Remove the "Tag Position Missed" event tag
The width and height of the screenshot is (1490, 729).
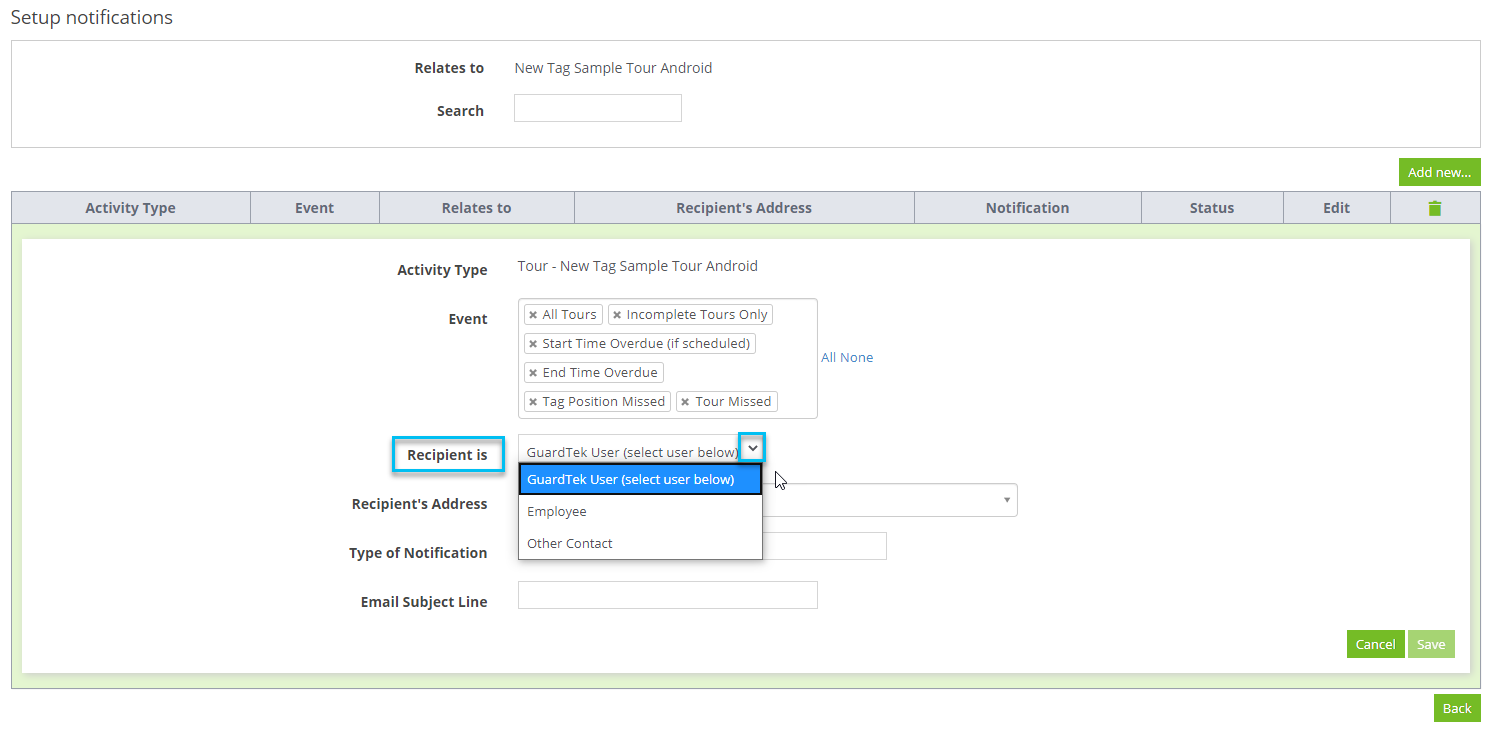[x=533, y=401]
